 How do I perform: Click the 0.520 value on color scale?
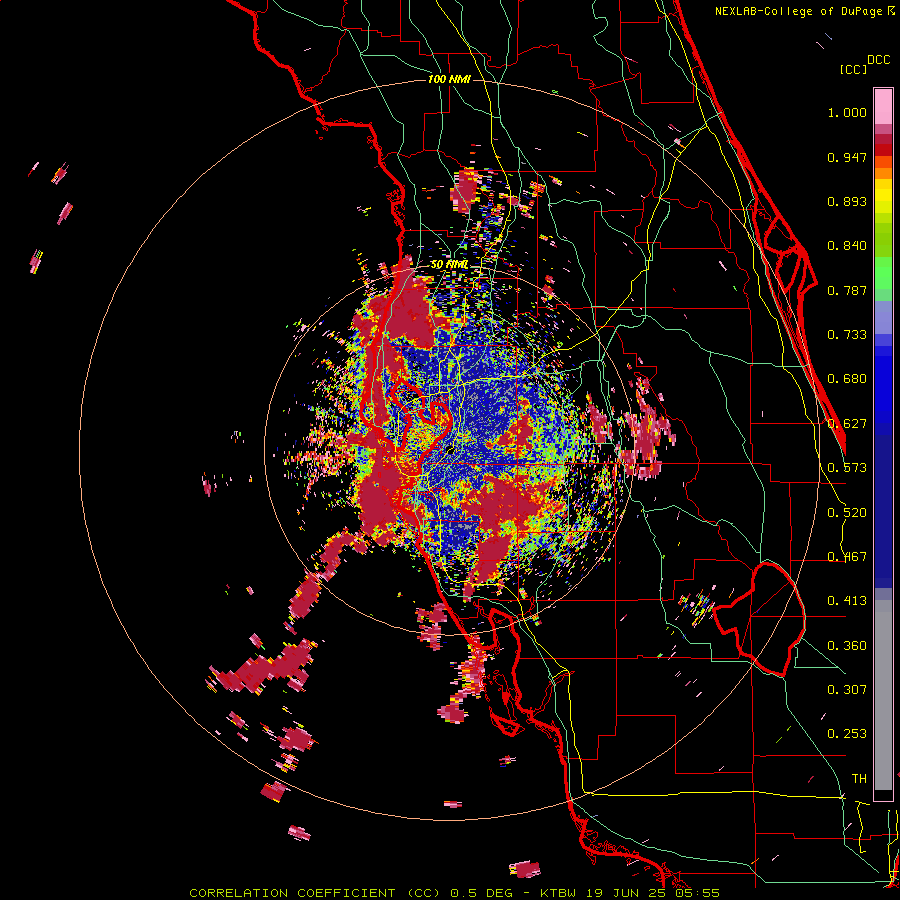coord(847,513)
